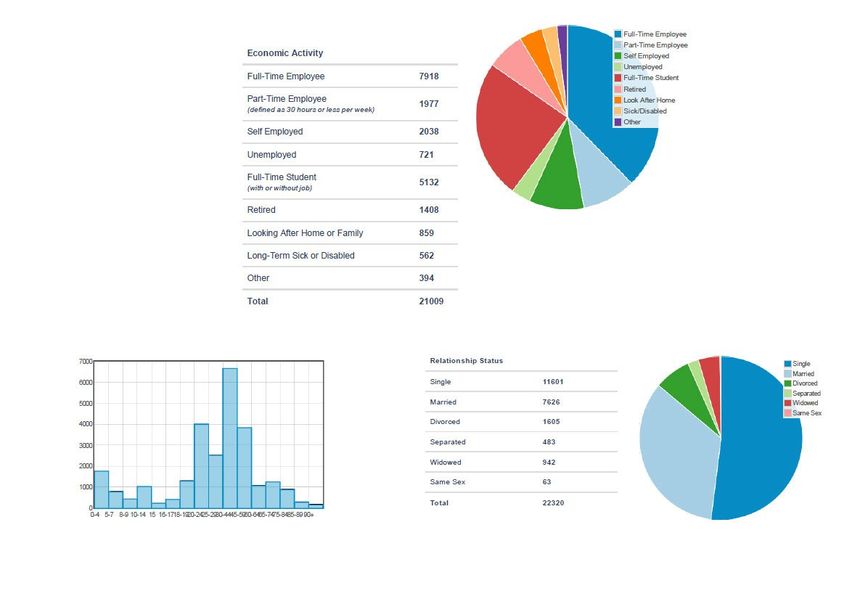Select the Self Employed green legend swatch

click(x=618, y=57)
